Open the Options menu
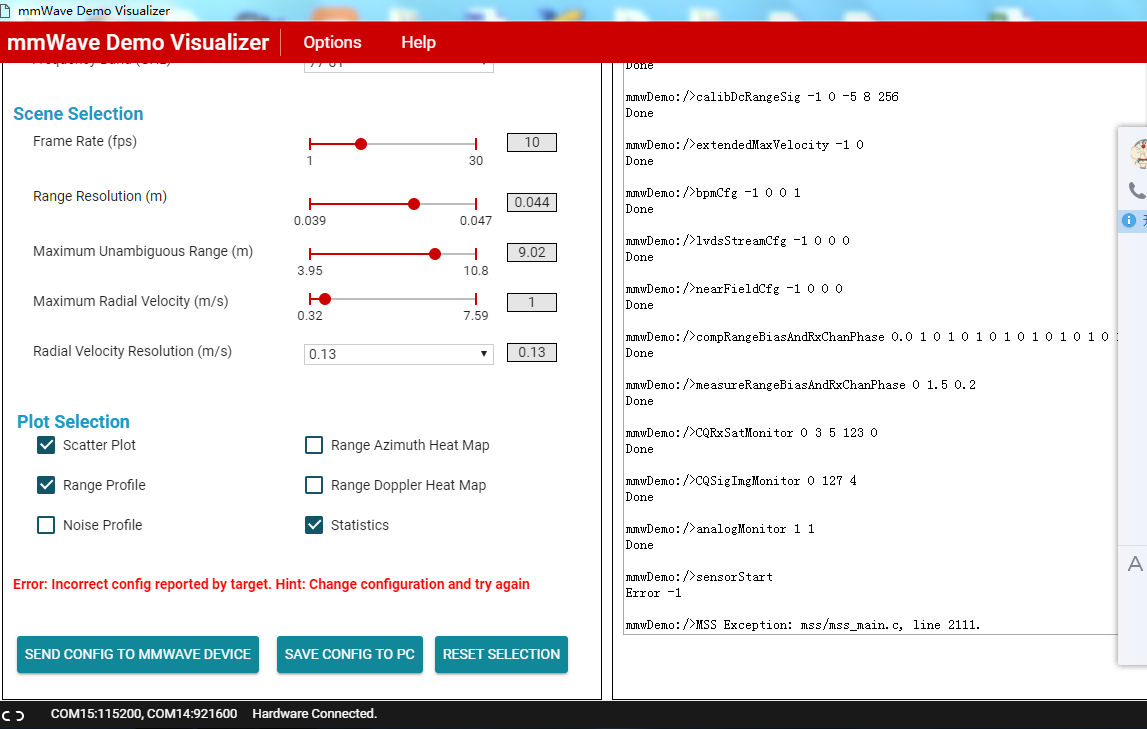This screenshot has width=1147, height=729. point(332,42)
